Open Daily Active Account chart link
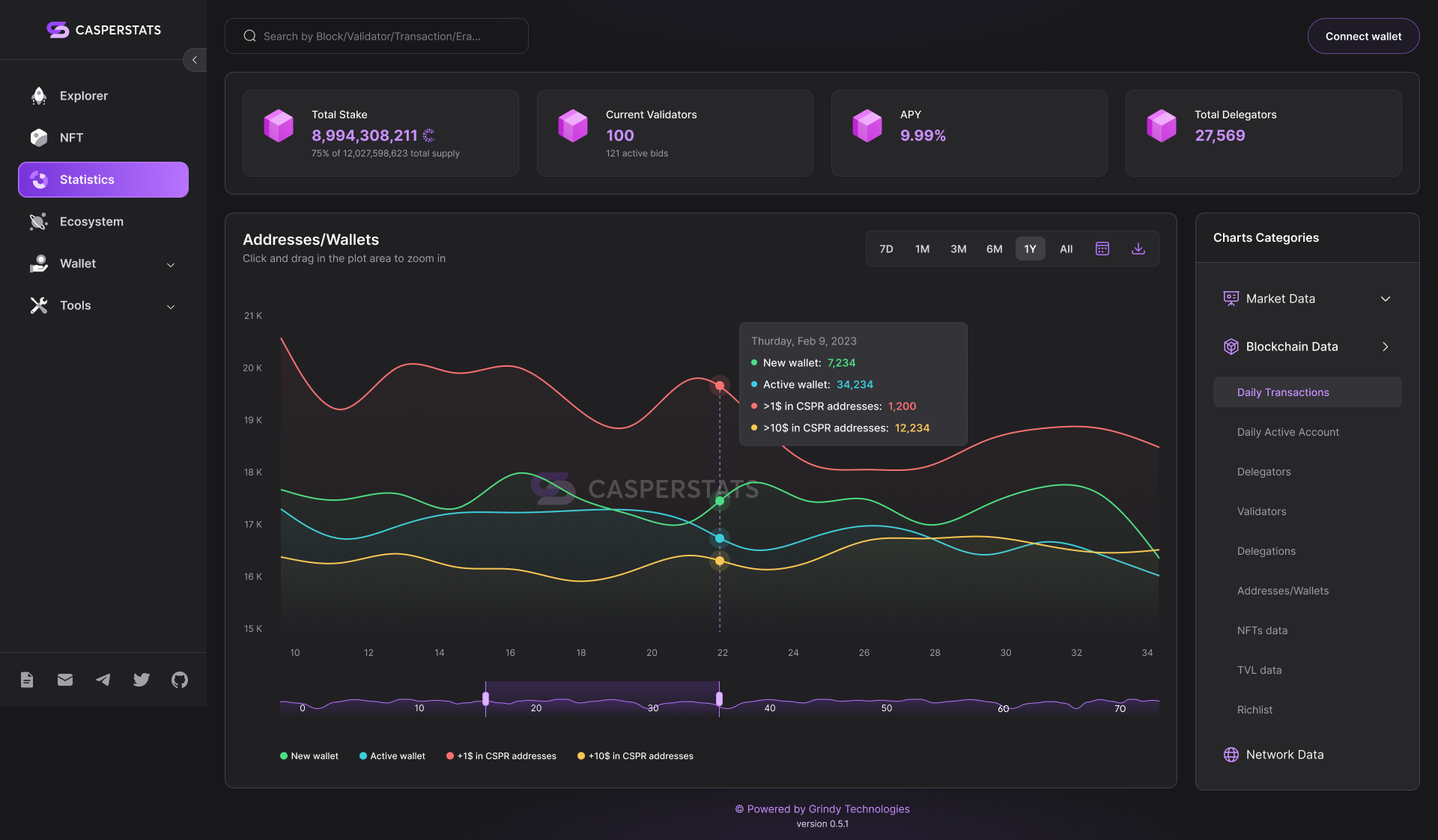Screen dimensions: 1438x840 tap(1287, 432)
